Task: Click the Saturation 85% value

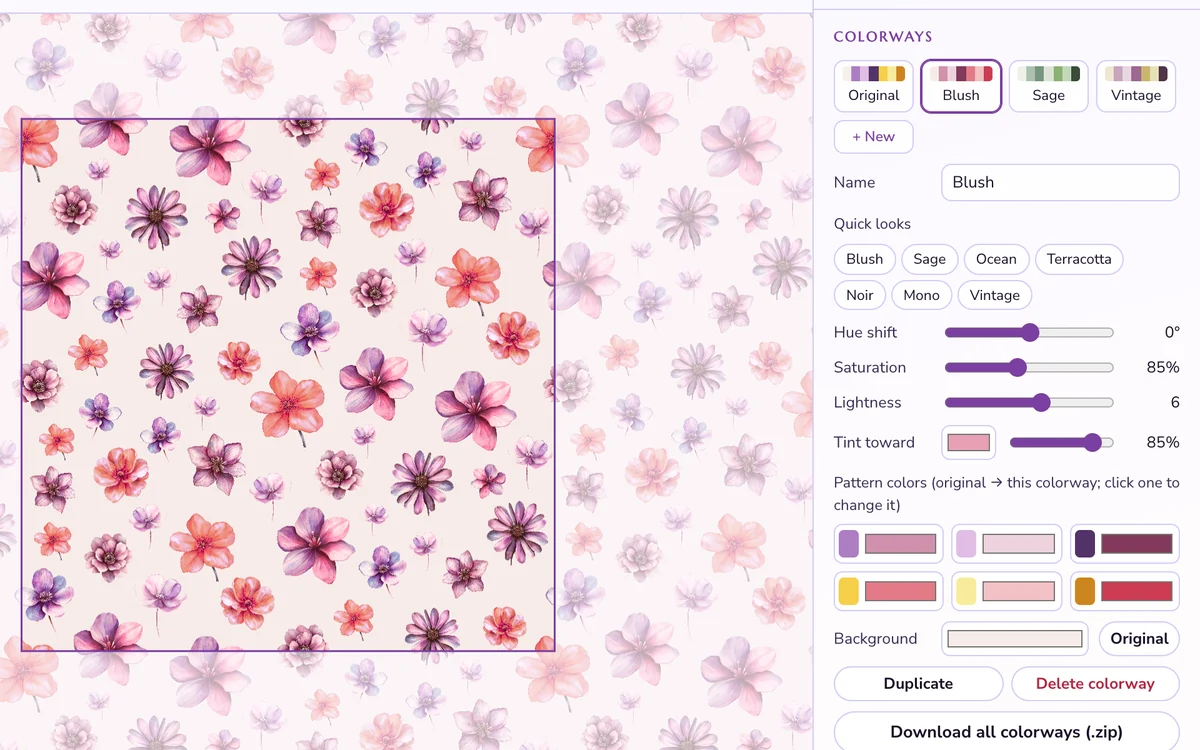Action: point(1163,367)
